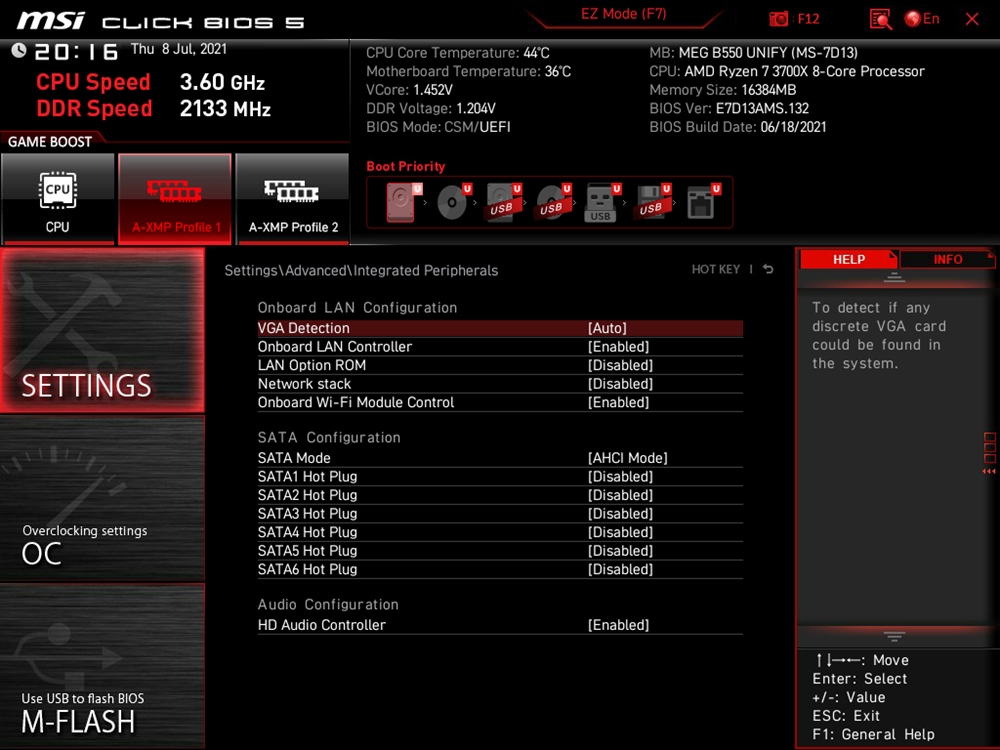Open the BIOS search magnifier icon

[x=880, y=19]
